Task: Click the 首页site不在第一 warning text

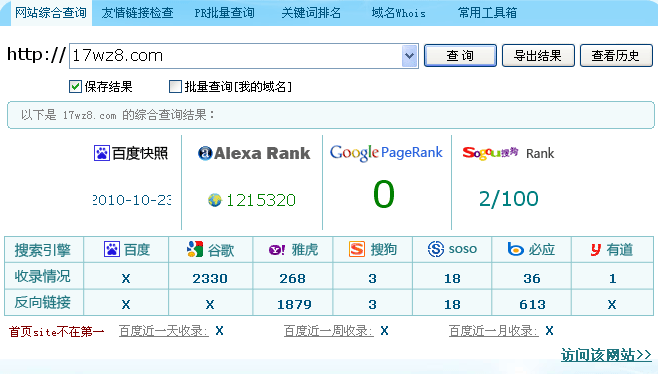Action: [57, 332]
